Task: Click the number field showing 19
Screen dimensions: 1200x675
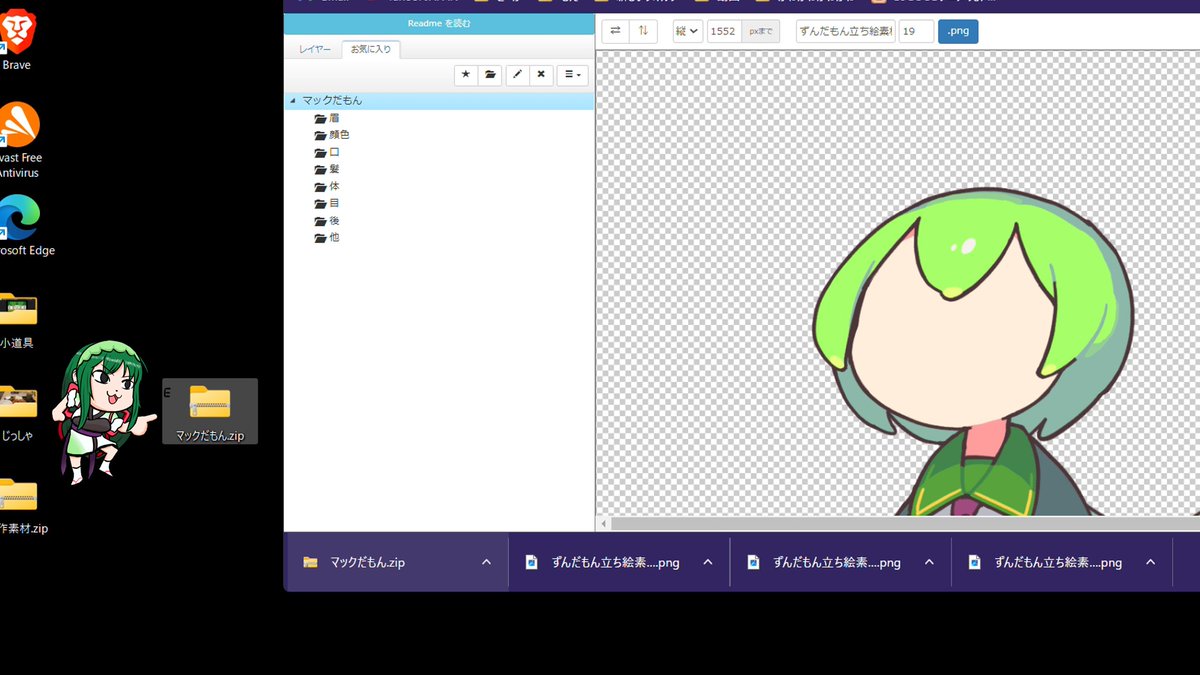Action: (x=916, y=31)
